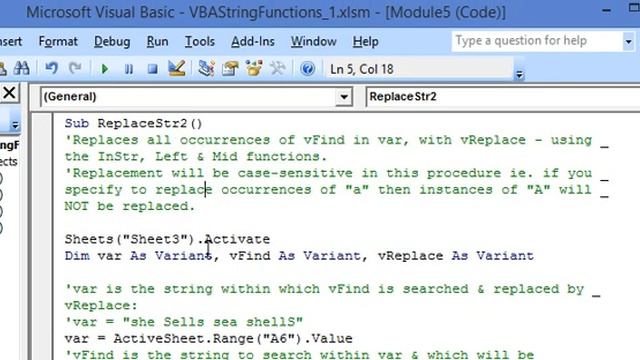Open the Toolbox icon
The height and width of the screenshot is (360, 640).
coord(278,68)
